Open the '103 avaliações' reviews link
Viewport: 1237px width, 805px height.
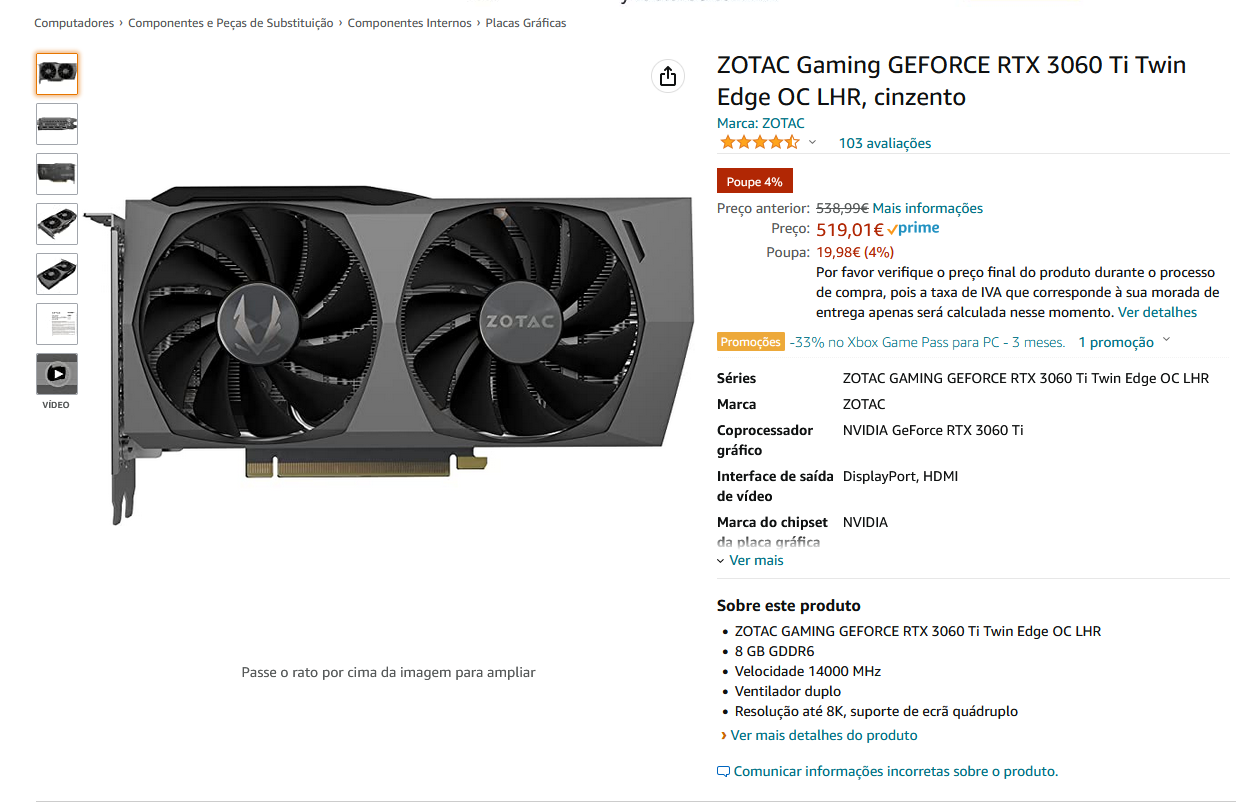[884, 143]
